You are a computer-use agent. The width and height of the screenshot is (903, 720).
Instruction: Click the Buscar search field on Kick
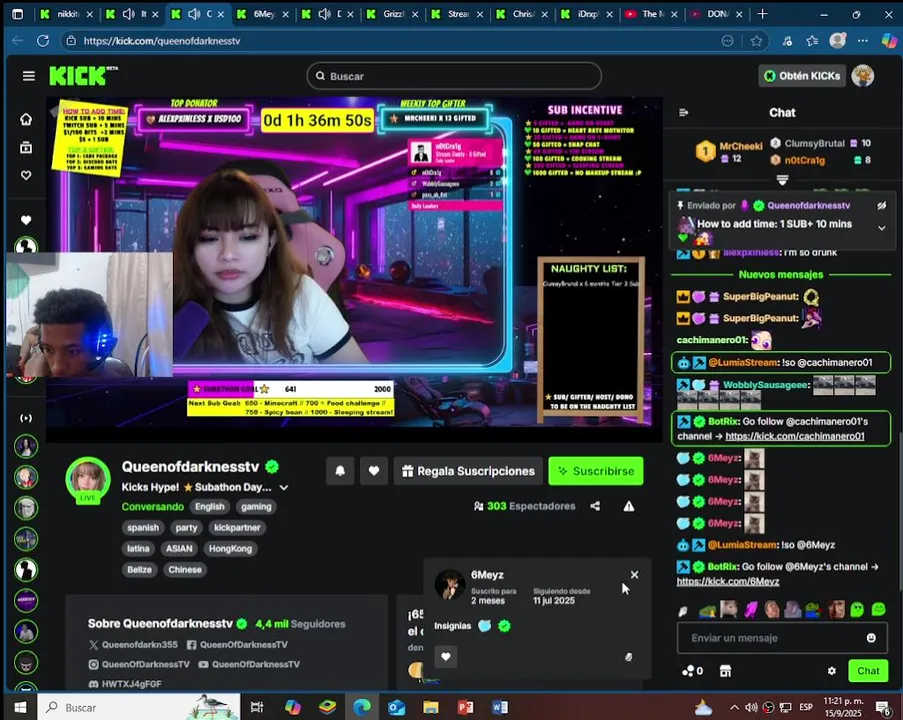point(454,76)
